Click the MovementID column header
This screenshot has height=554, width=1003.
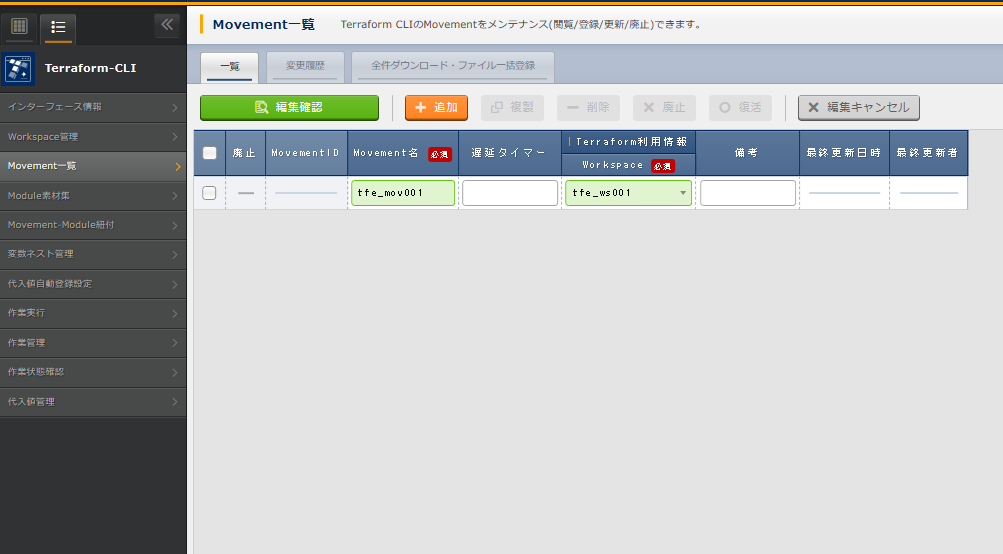(306, 153)
